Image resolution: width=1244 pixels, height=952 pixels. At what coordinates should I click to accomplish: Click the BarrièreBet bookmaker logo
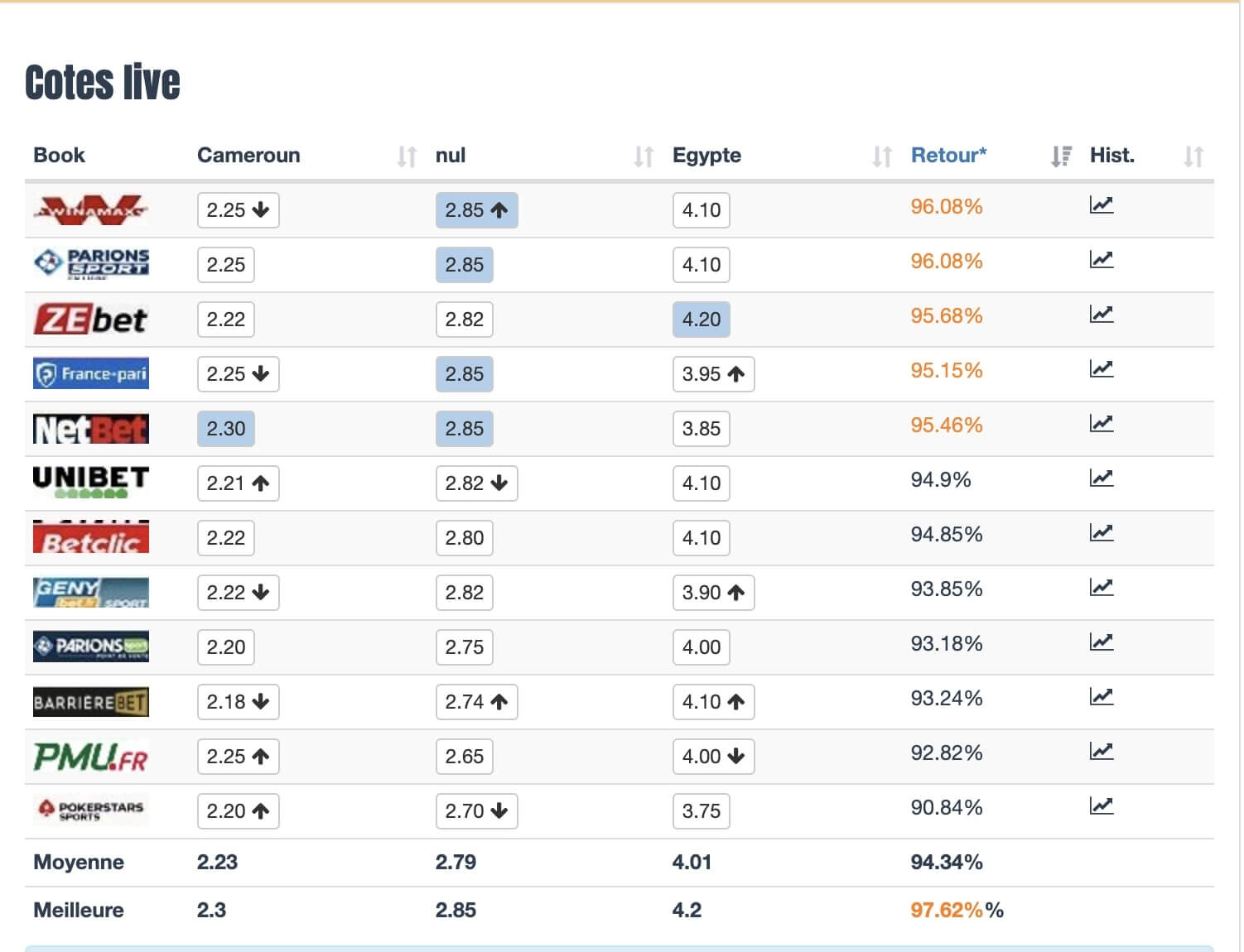point(91,702)
